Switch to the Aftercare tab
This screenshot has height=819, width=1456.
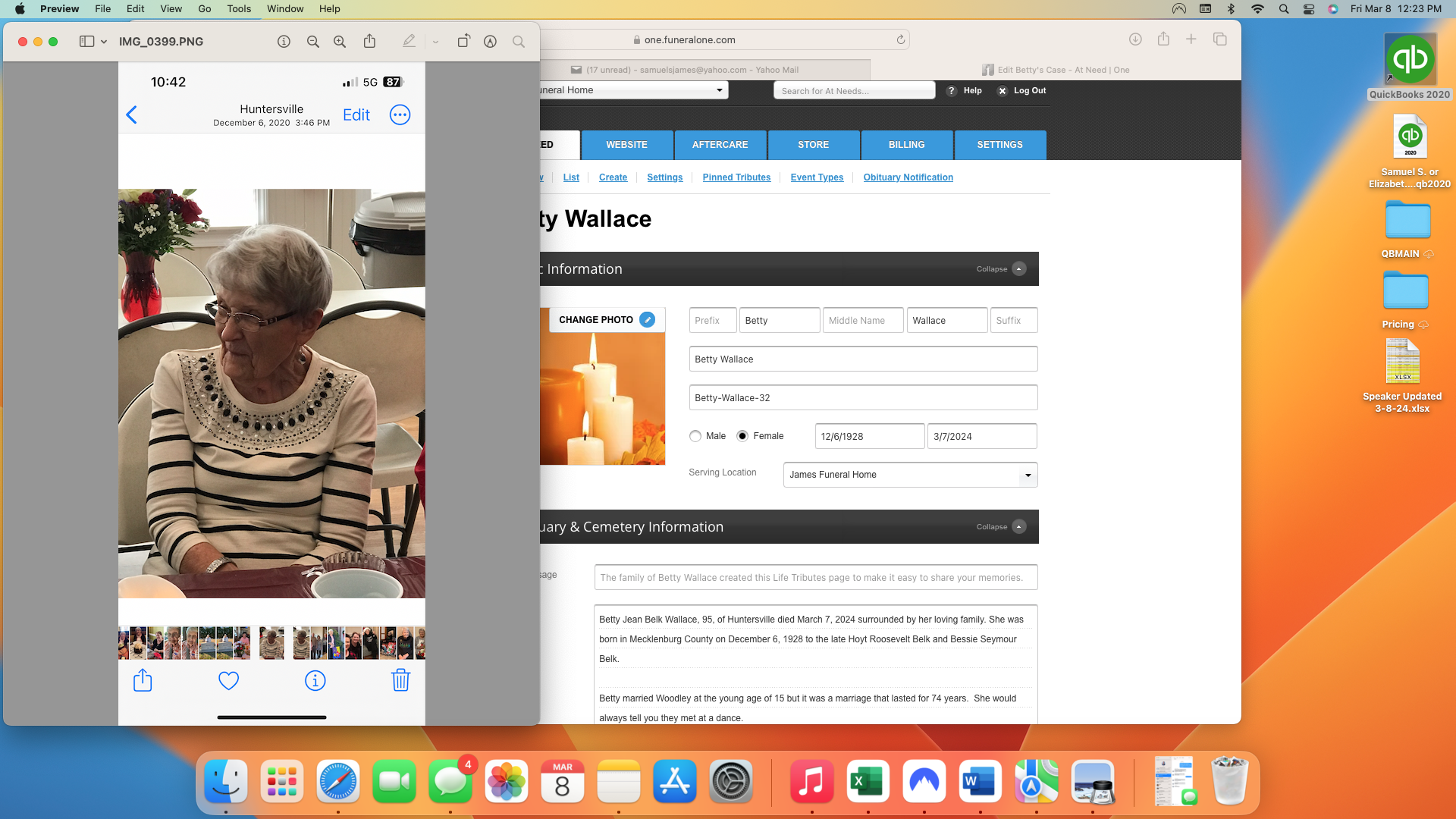(x=720, y=145)
